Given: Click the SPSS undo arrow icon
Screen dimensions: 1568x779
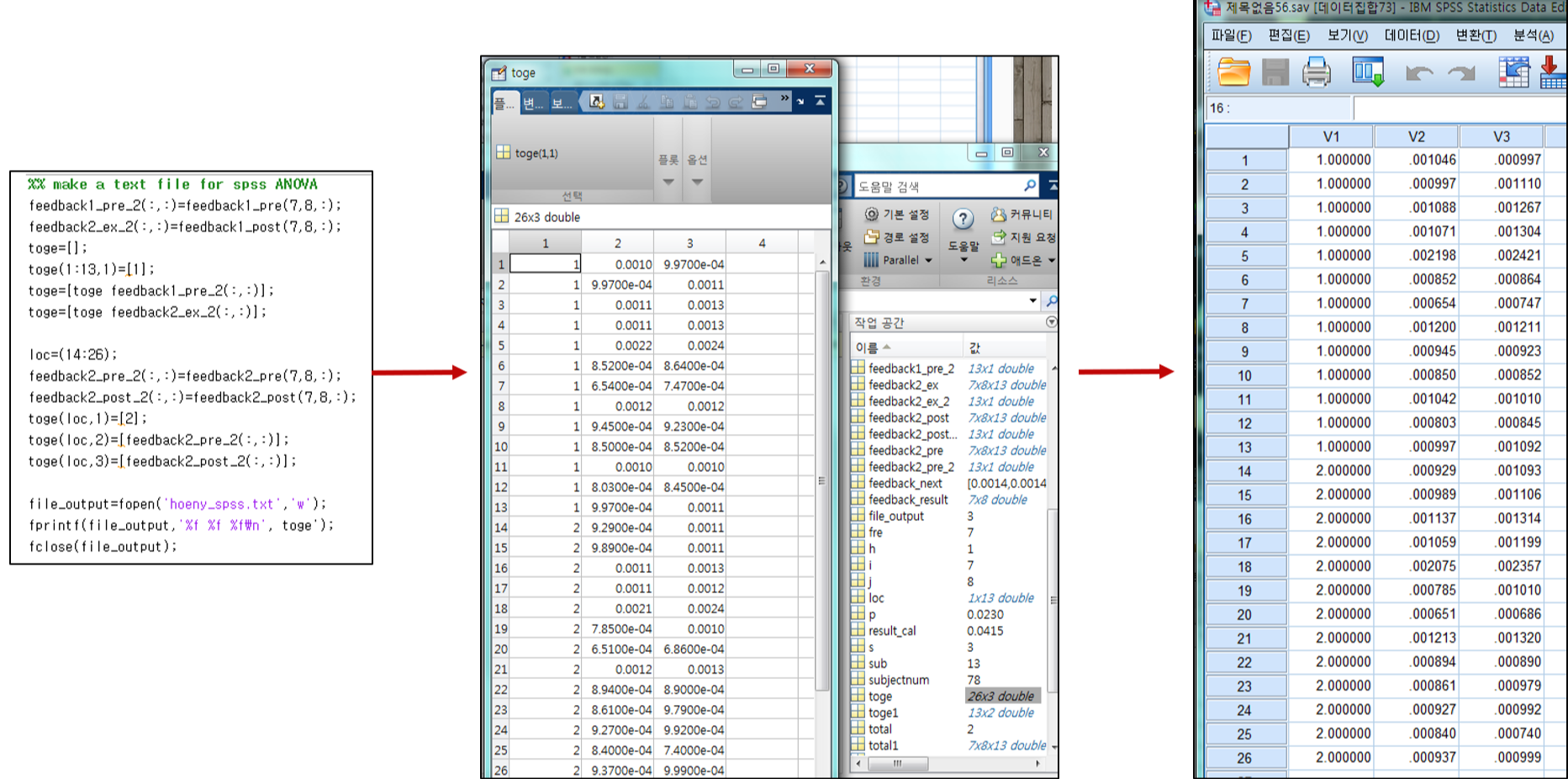Looking at the screenshot, I should [1419, 73].
